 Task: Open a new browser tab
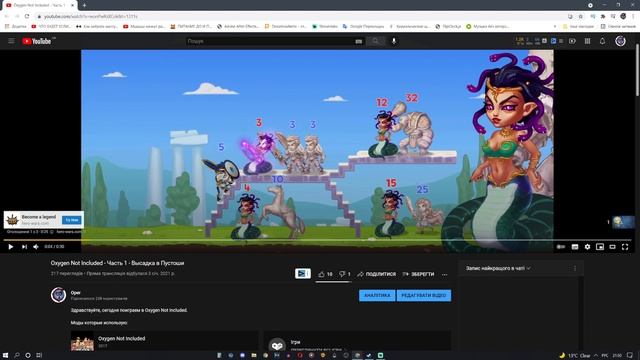(84, 5)
